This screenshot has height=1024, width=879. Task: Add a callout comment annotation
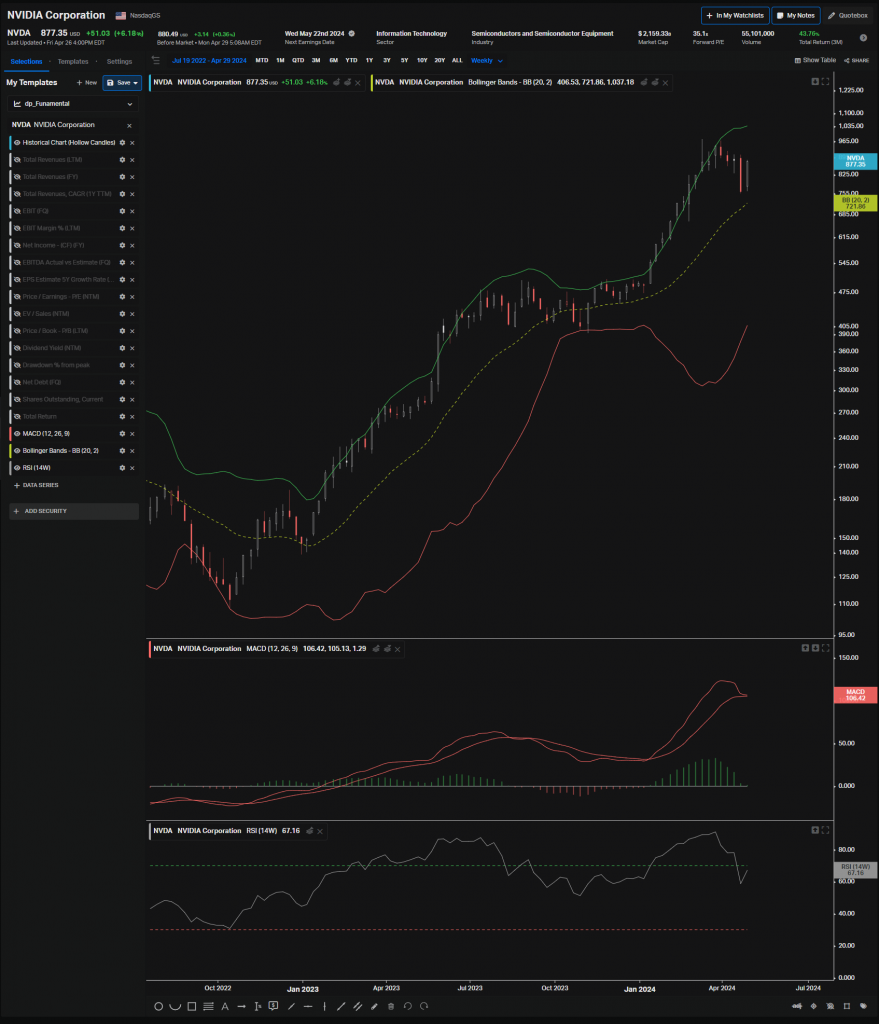click(274, 1006)
